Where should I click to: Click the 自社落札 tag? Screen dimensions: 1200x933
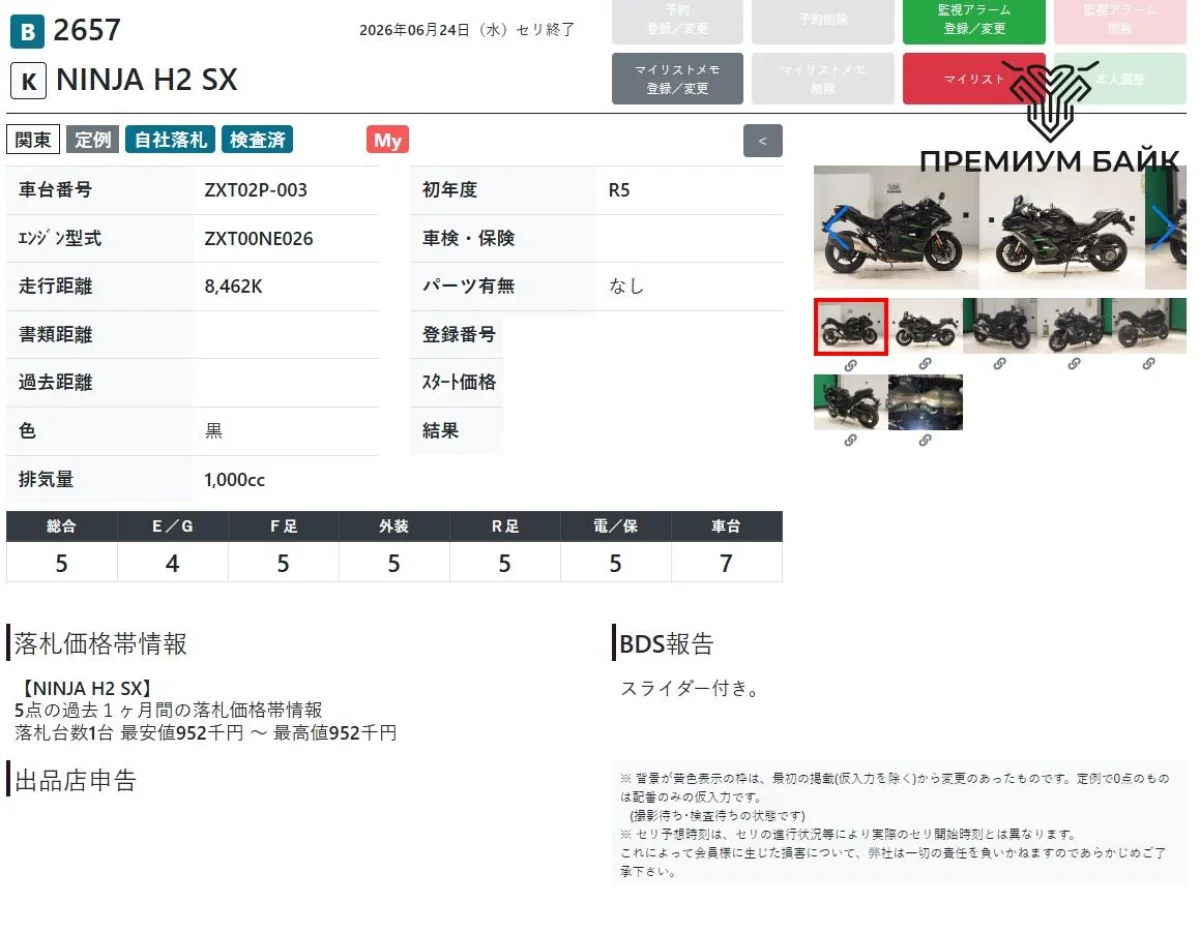click(170, 140)
